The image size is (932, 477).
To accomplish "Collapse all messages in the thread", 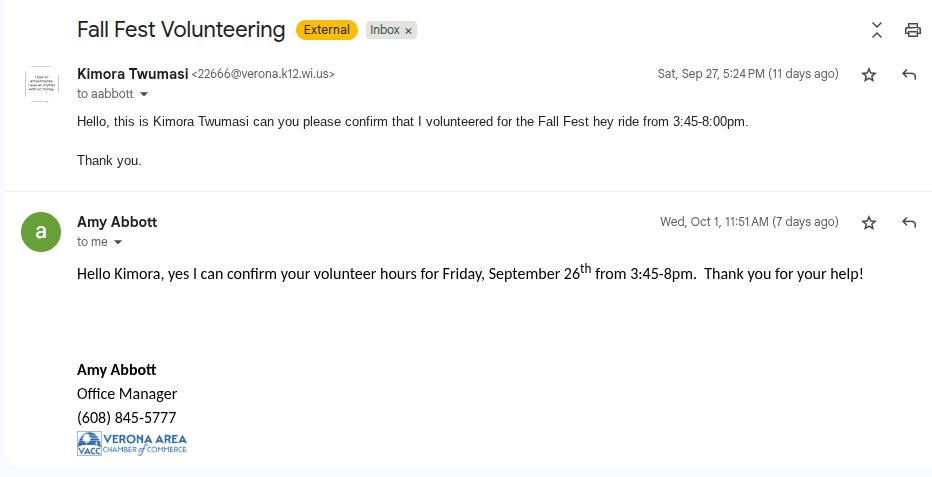I will coord(877,30).
